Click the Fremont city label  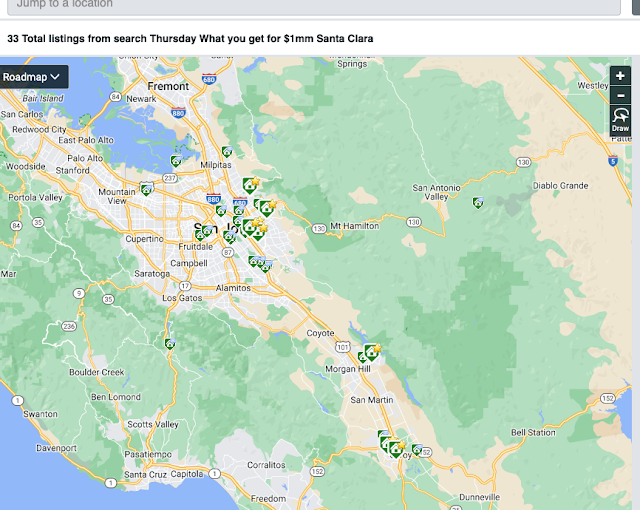[x=168, y=86]
